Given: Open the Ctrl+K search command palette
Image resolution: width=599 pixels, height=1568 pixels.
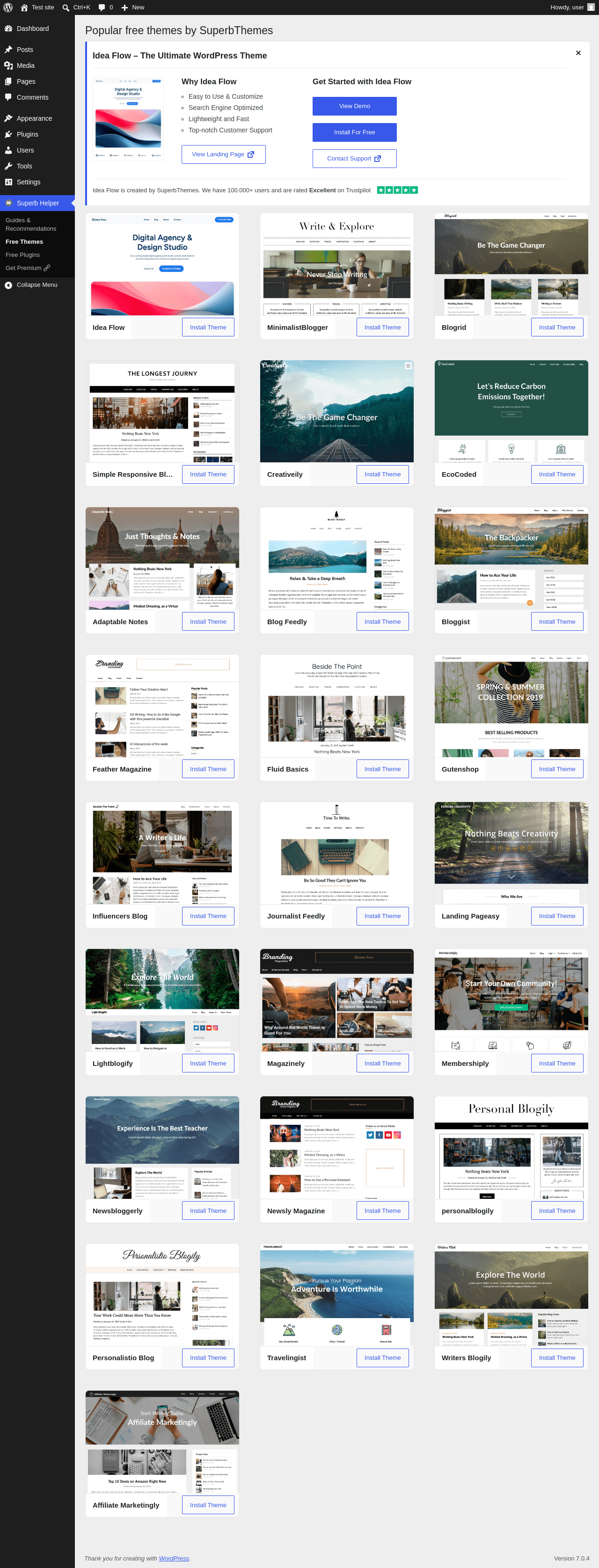Looking at the screenshot, I should click(76, 7).
